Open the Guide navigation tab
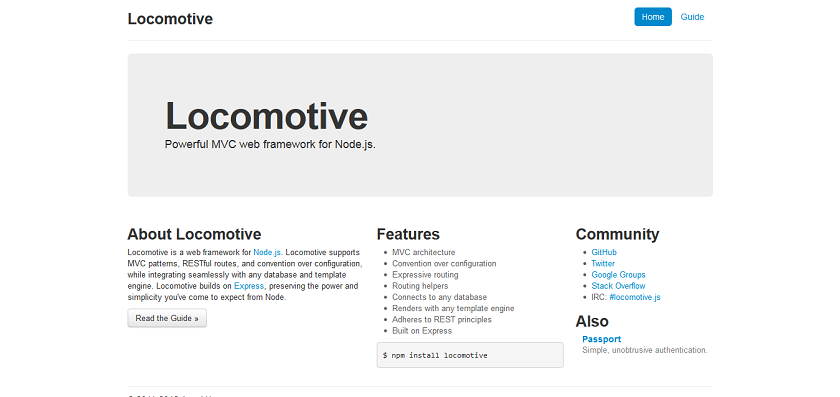 692,17
